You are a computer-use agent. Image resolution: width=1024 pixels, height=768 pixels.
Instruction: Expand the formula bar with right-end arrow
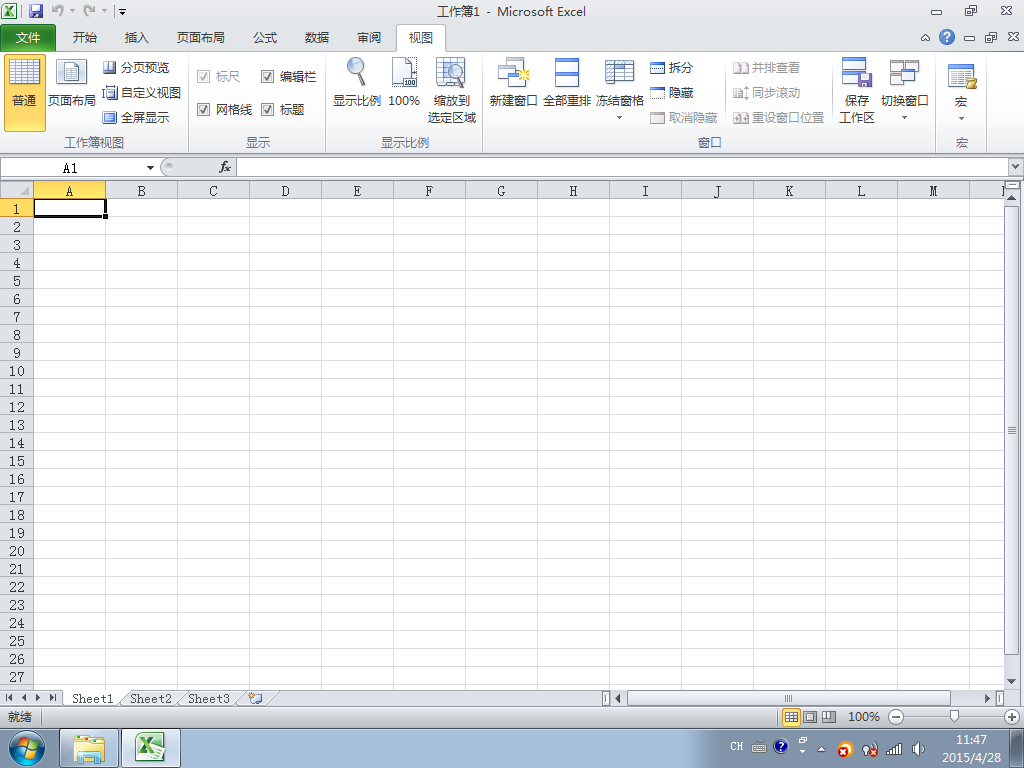[x=1016, y=167]
